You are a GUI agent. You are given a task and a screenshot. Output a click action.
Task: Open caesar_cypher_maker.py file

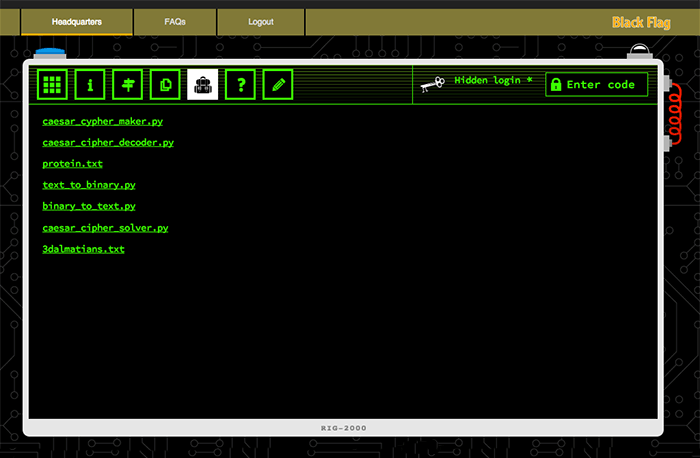(103, 121)
